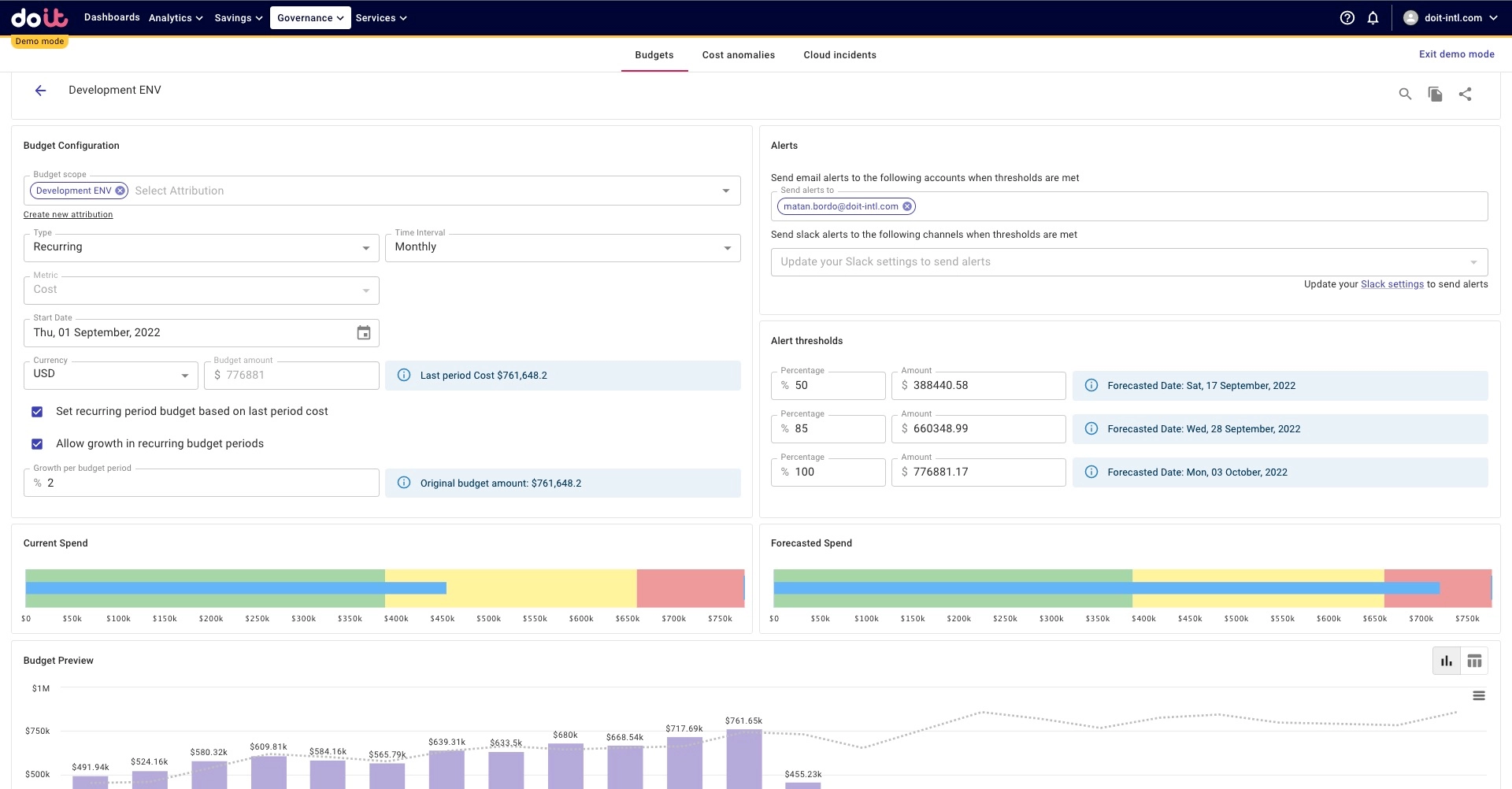Click the Send alerts to email field
This screenshot has width=1512, height=789.
tap(1129, 206)
